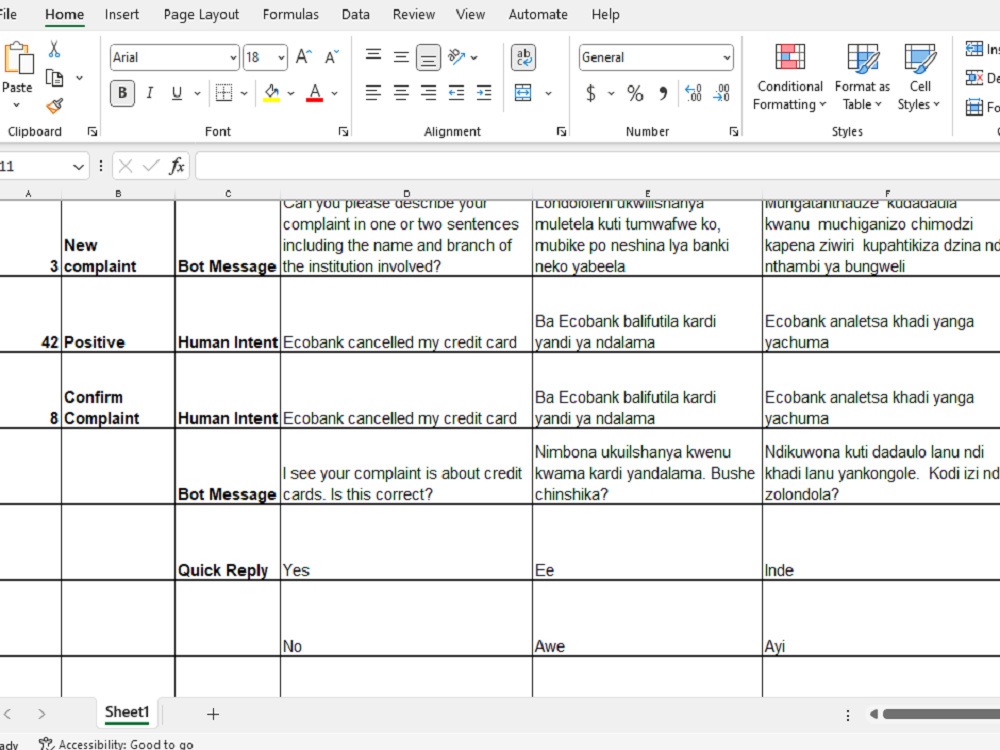This screenshot has height=750, width=1000.
Task: Open the Insert ribbon tab
Action: [x=122, y=14]
